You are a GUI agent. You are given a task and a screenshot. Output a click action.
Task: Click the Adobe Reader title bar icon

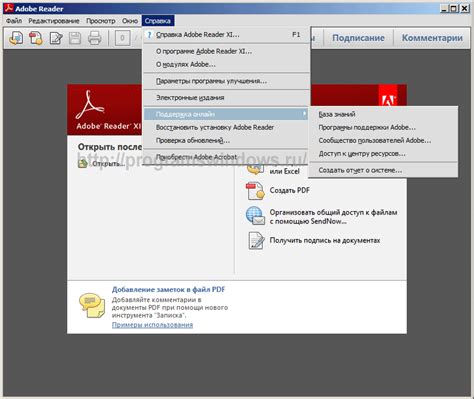coord(9,8)
